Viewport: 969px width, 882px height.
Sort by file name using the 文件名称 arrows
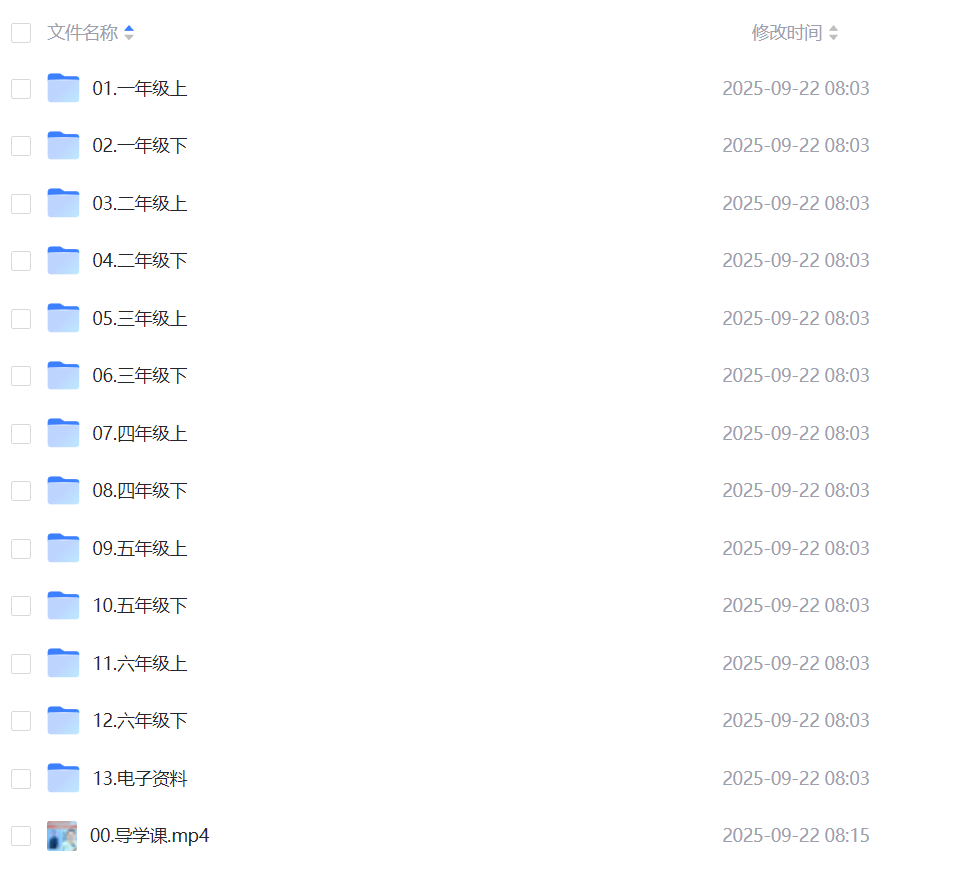pos(129,33)
